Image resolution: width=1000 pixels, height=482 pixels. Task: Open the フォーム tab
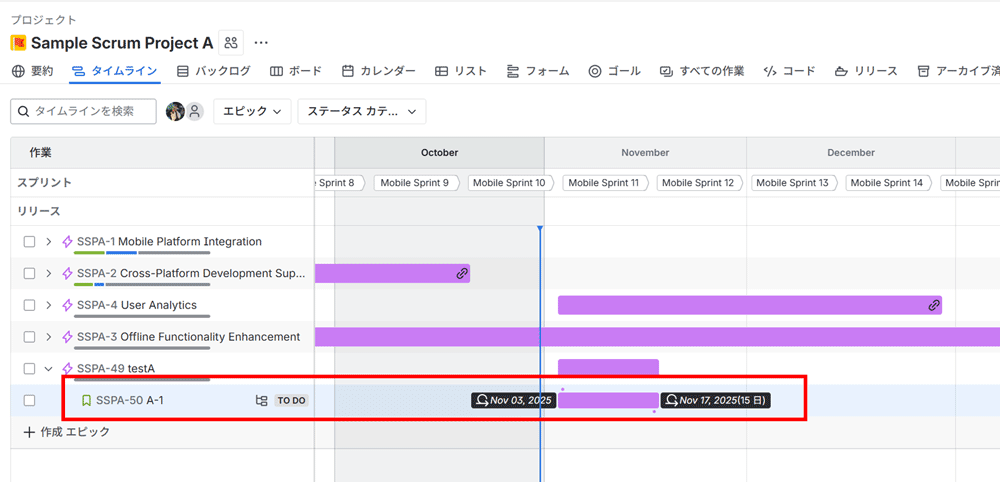pos(538,71)
